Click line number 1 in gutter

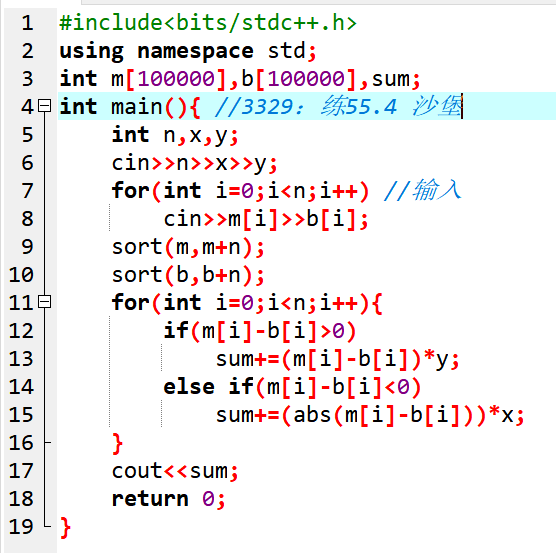pyautogui.click(x=27, y=23)
